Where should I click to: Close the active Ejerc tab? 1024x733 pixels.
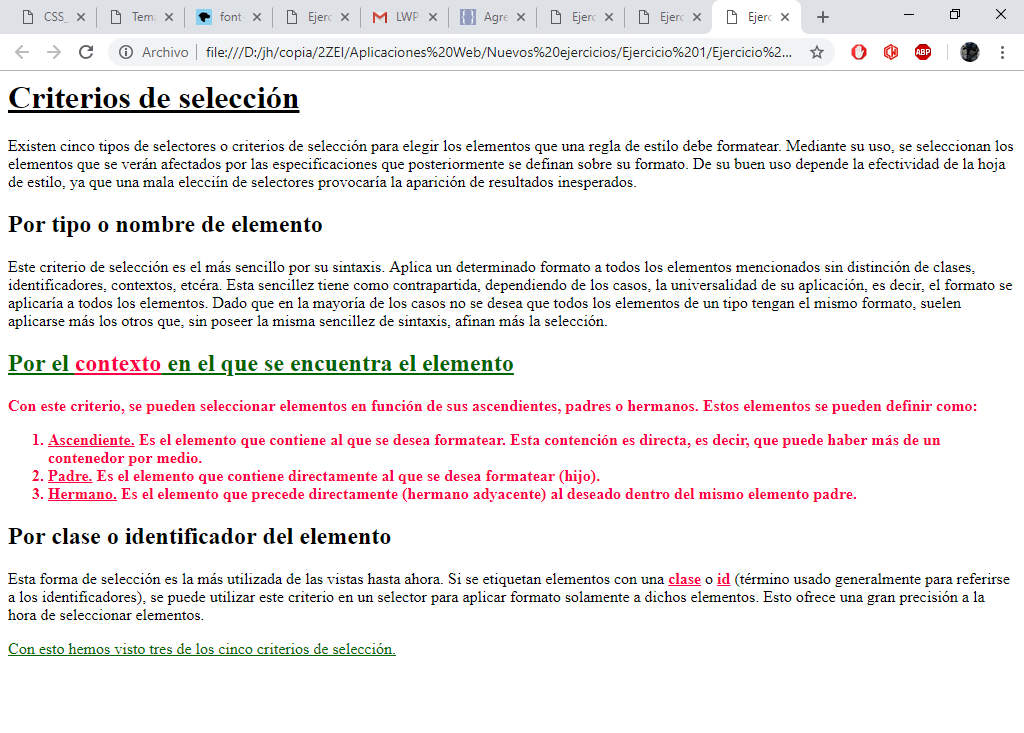pos(785,18)
